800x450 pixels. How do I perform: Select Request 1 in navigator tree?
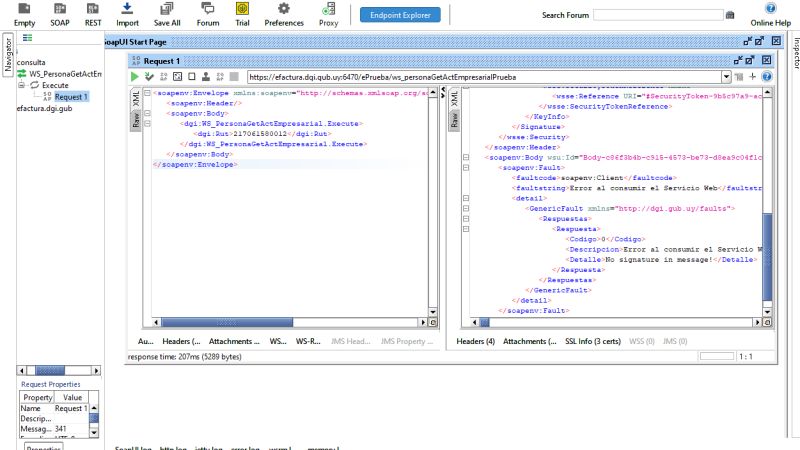click(x=71, y=96)
